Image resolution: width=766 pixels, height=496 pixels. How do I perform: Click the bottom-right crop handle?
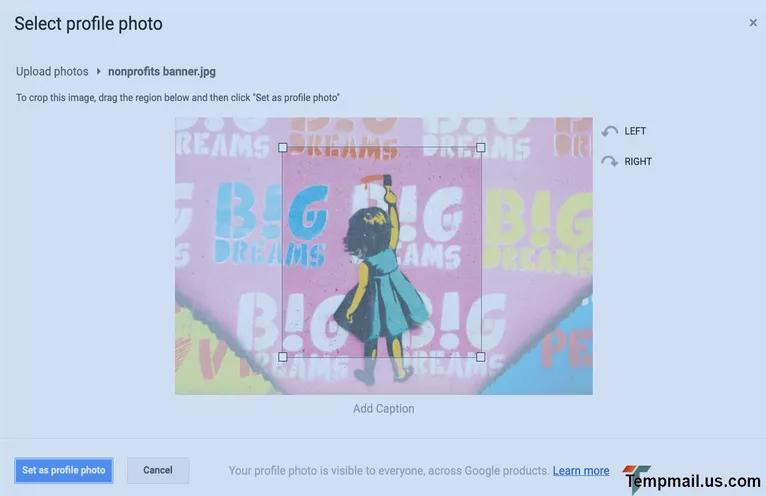(481, 357)
